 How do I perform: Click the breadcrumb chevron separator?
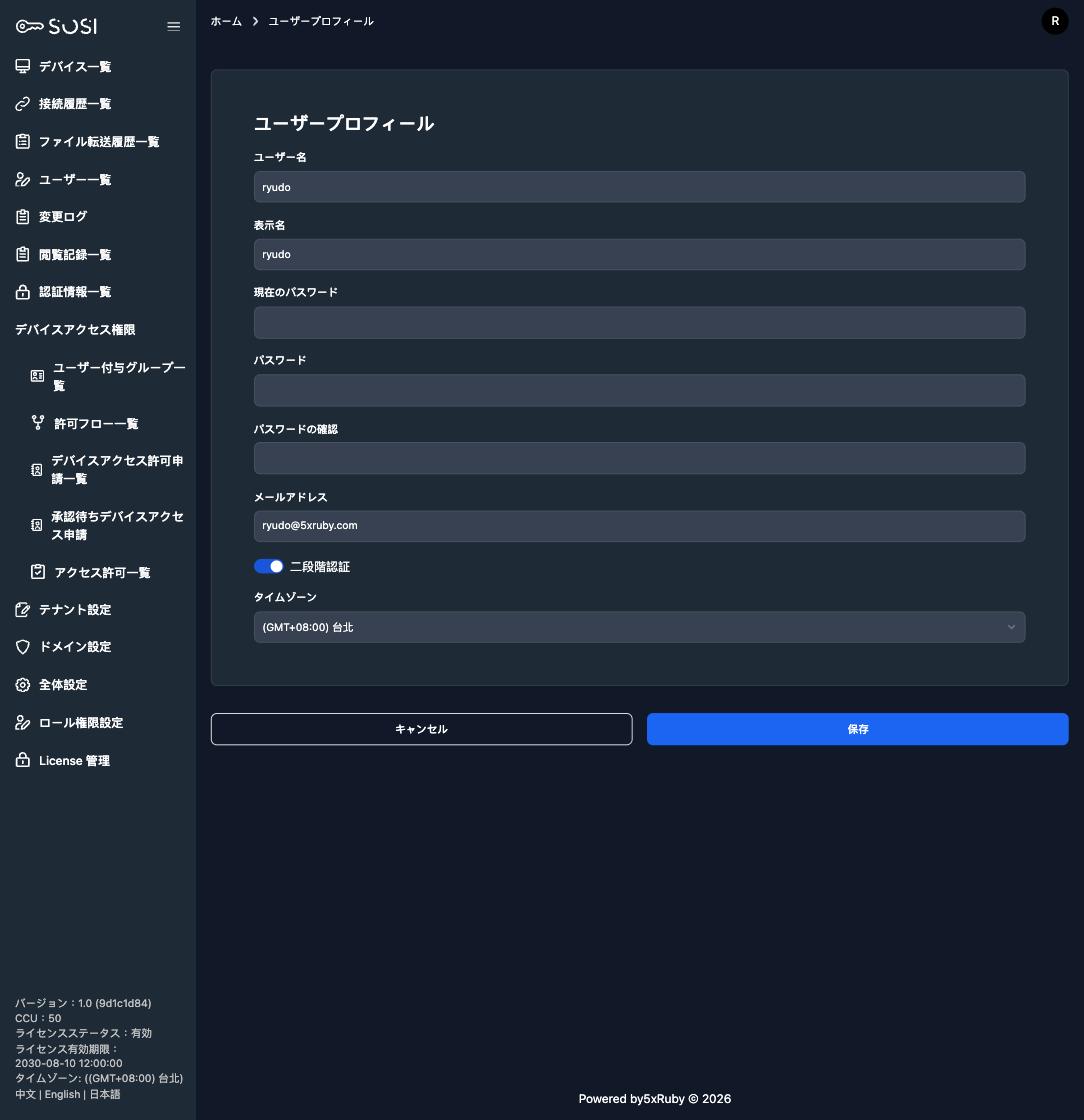255,21
